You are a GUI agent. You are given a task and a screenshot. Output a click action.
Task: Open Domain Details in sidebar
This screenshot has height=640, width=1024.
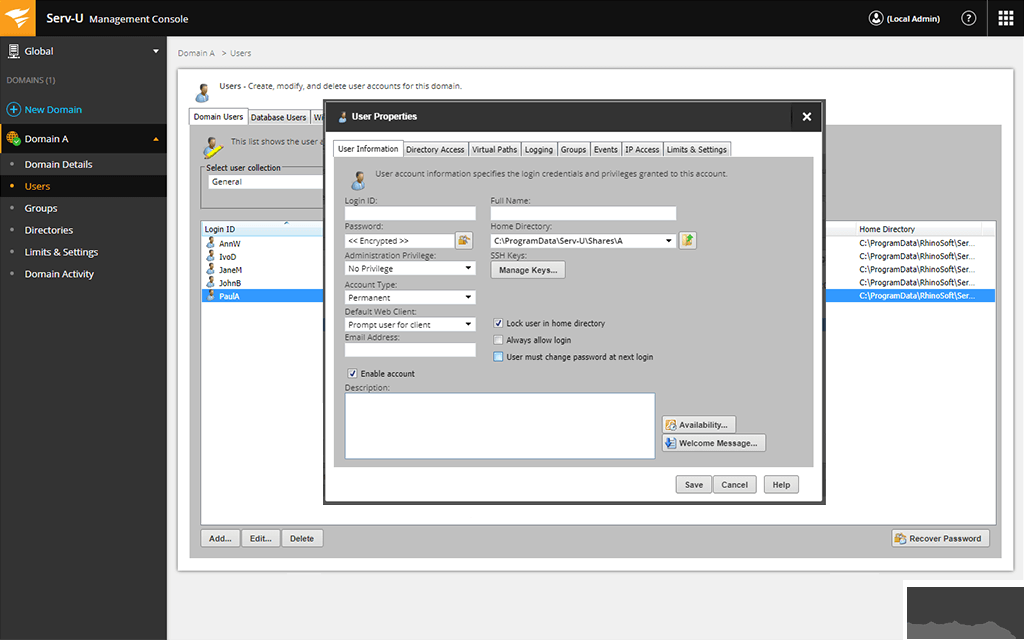point(59,165)
